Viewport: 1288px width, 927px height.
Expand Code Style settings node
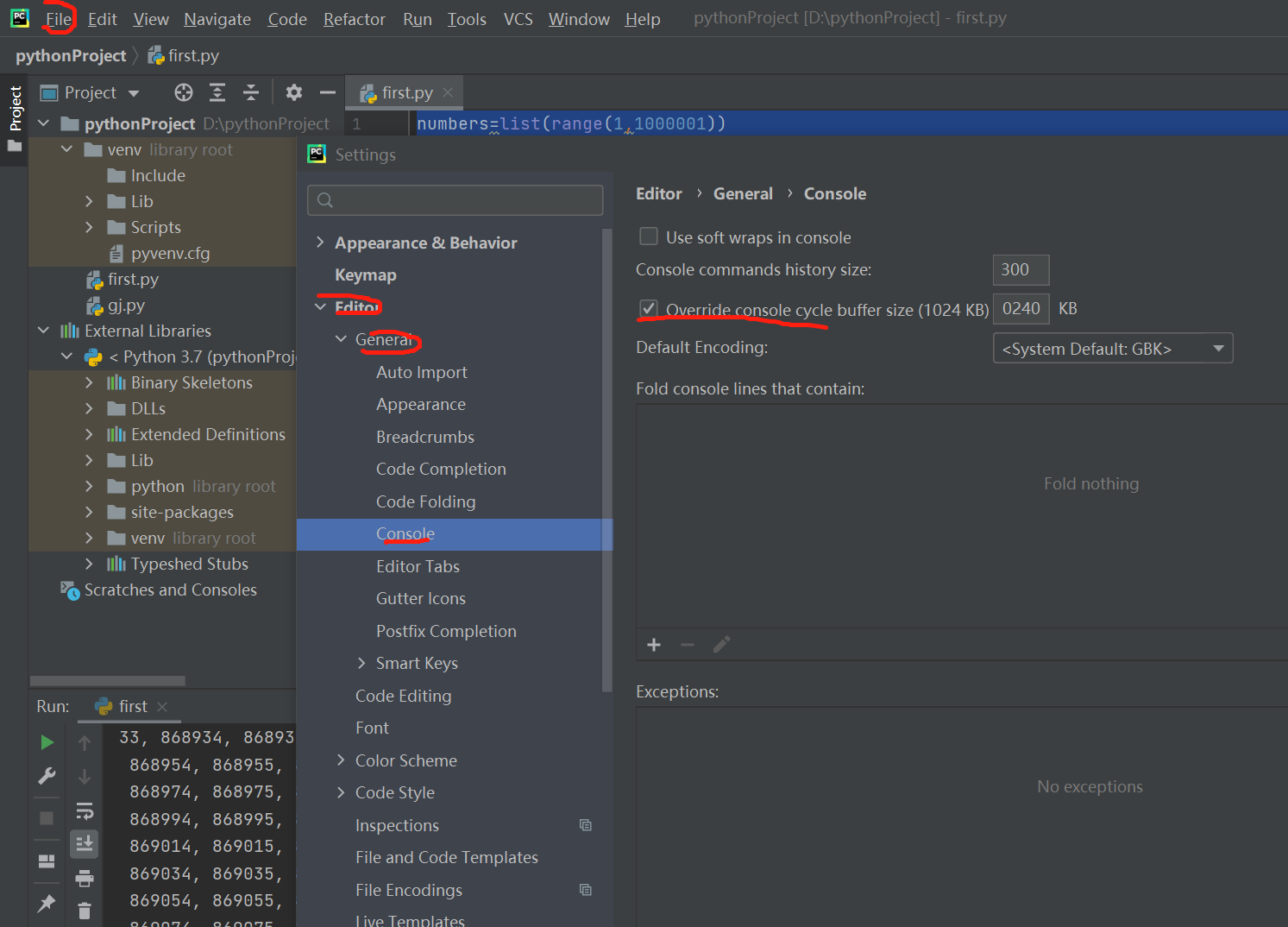(341, 792)
